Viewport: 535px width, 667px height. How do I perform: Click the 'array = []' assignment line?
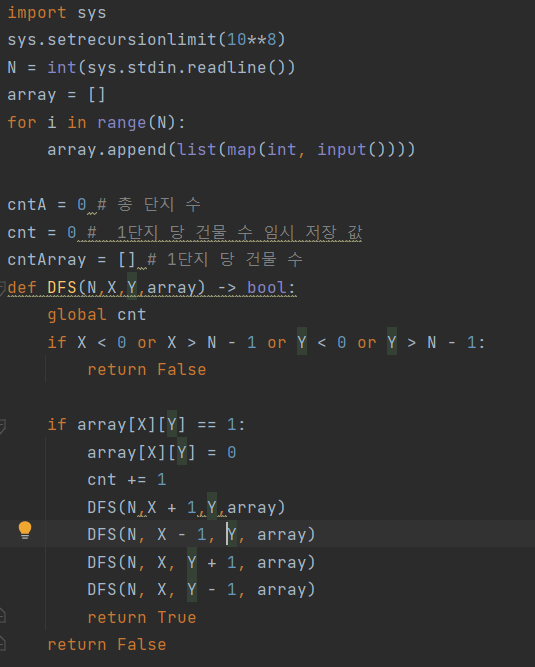coord(56,95)
